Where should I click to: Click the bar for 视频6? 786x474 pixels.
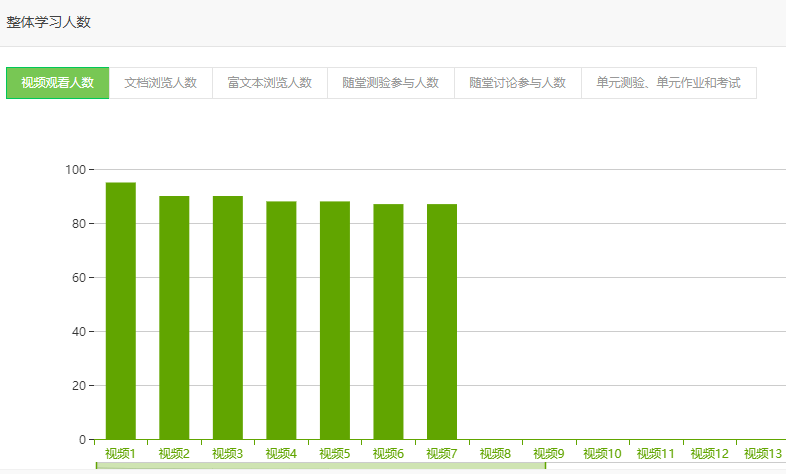coord(388,321)
